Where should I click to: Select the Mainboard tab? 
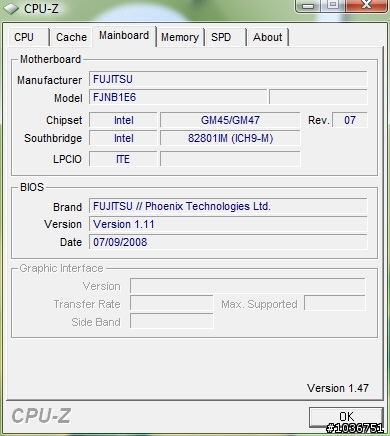pos(124,36)
